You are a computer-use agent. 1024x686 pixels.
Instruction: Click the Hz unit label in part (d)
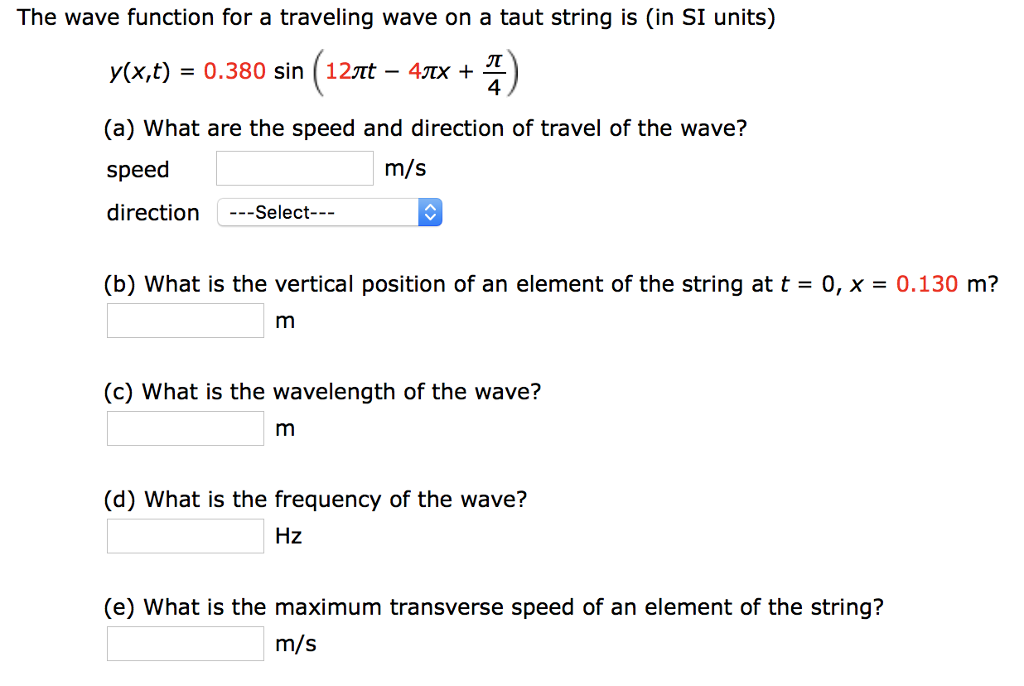pos(288,536)
